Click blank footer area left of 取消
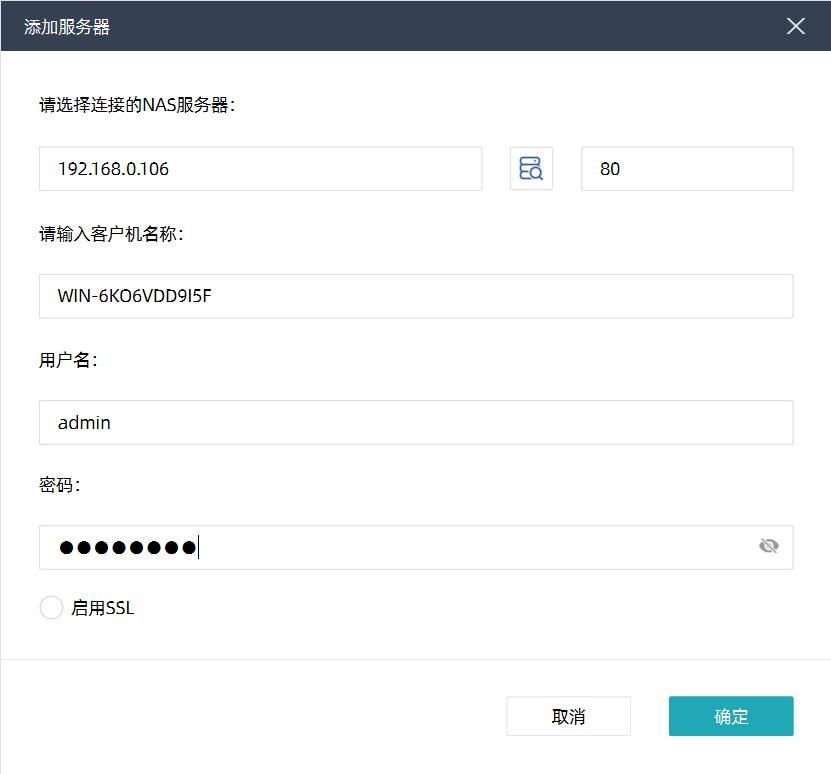Screen dimensions: 831x774 pyautogui.click(x=250, y=716)
